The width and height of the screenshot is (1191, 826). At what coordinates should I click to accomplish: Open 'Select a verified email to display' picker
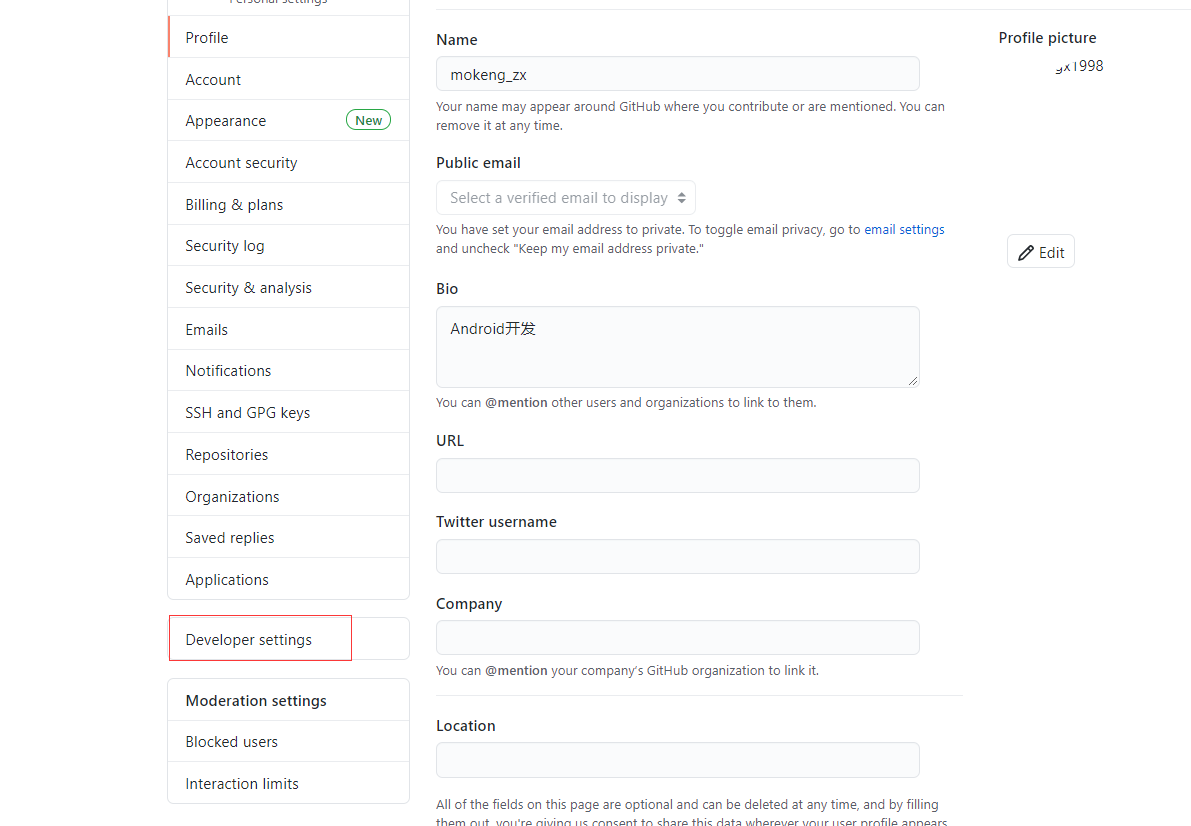(565, 197)
